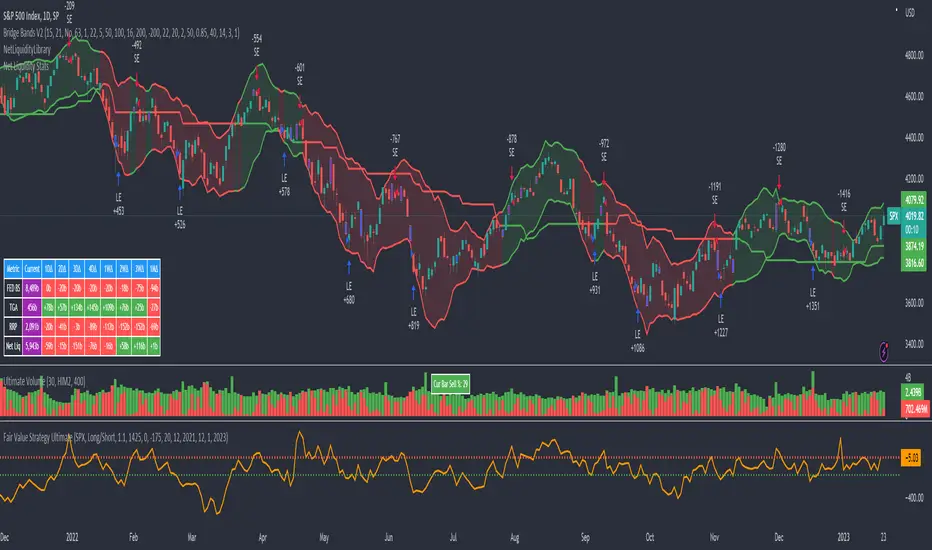
Task: Click the -878 SE short entry marker
Action: [512, 145]
